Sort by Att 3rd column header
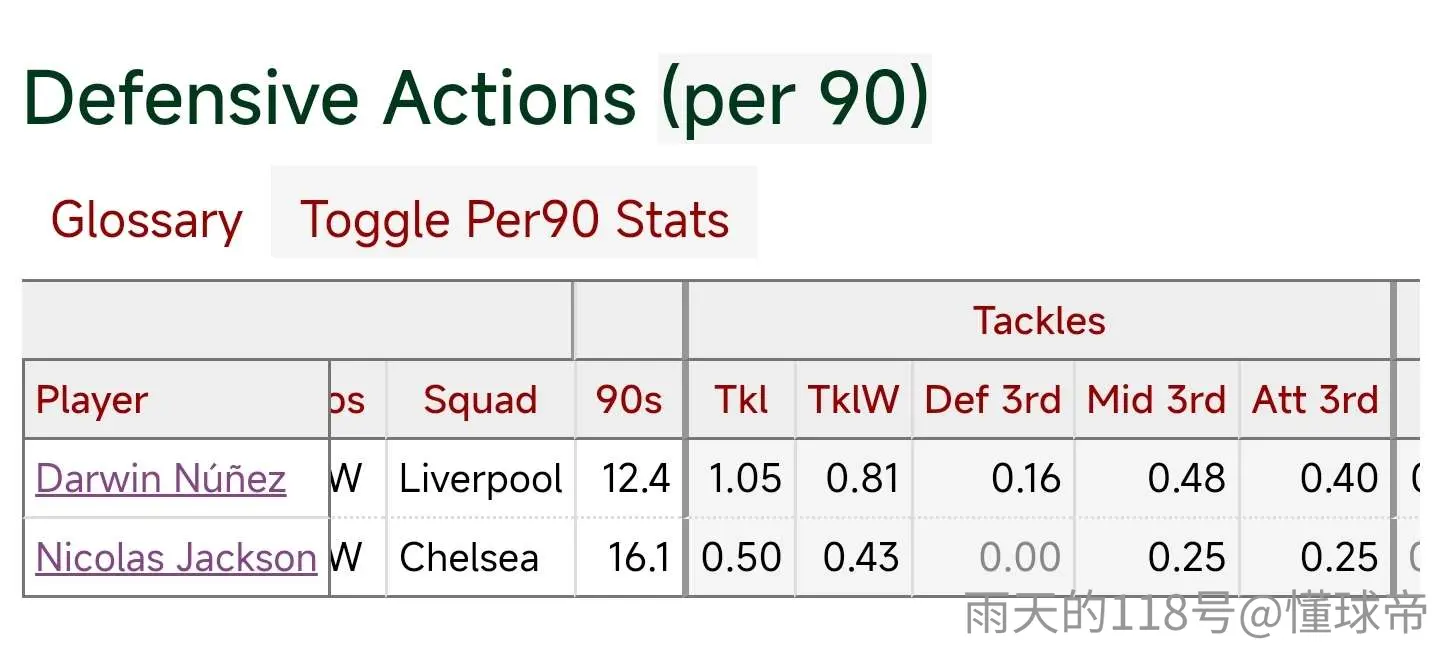Screen dimensions: 1440x649 1315,400
